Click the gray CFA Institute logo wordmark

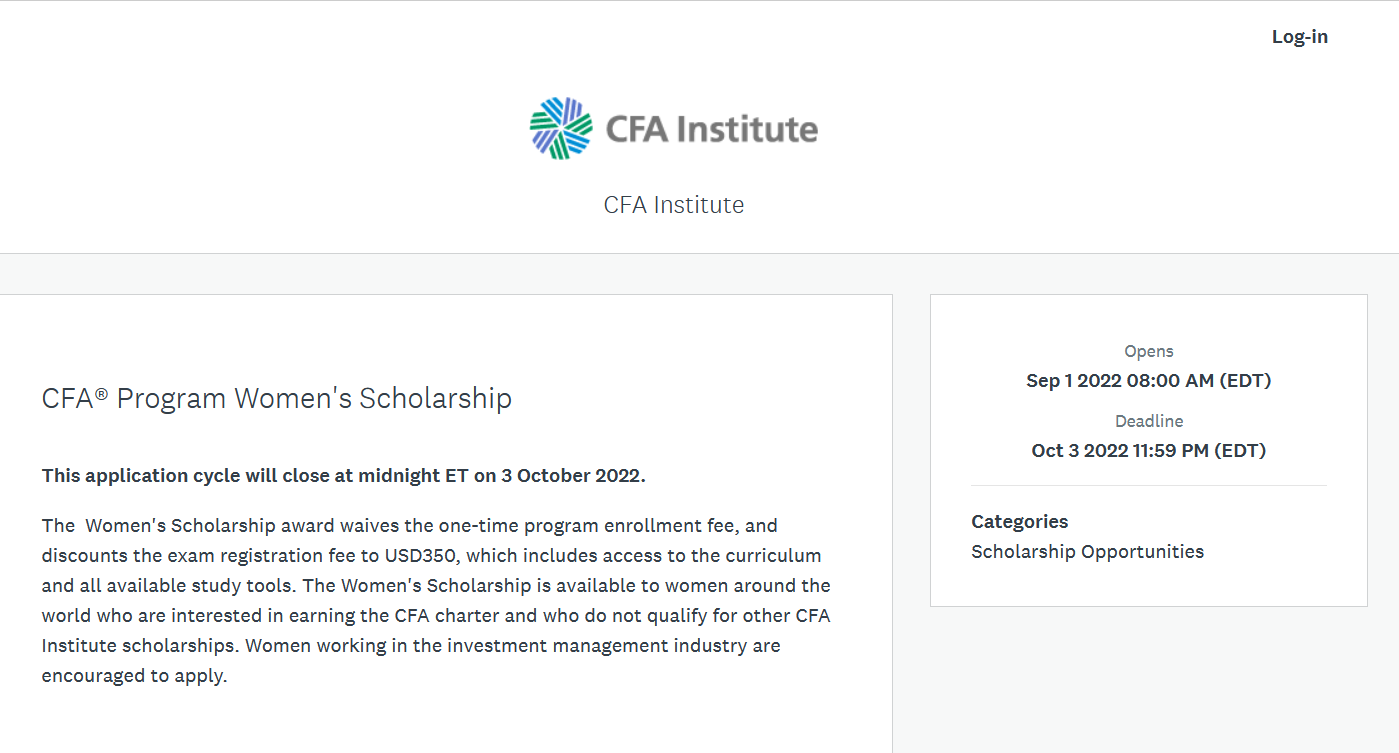(x=712, y=129)
